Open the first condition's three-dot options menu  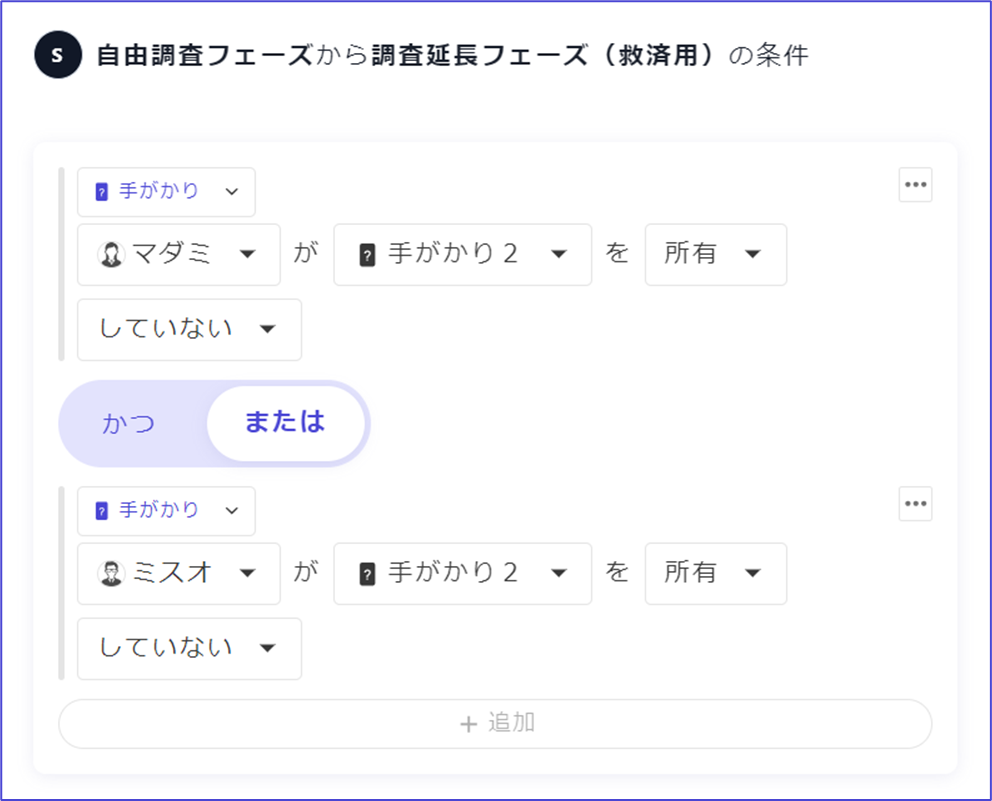coord(915,185)
